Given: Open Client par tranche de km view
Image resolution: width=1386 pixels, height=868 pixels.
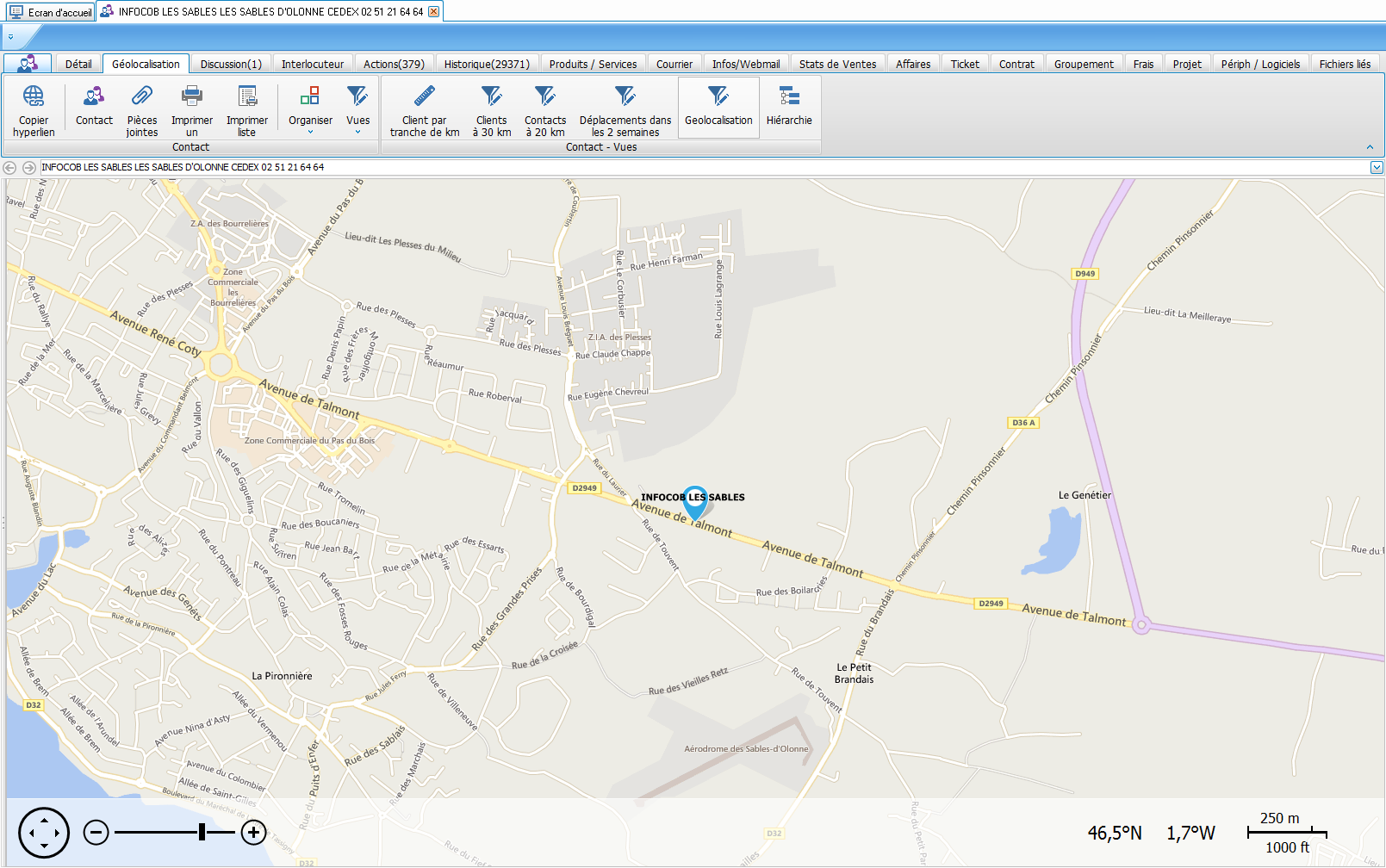Looking at the screenshot, I should click(425, 96).
